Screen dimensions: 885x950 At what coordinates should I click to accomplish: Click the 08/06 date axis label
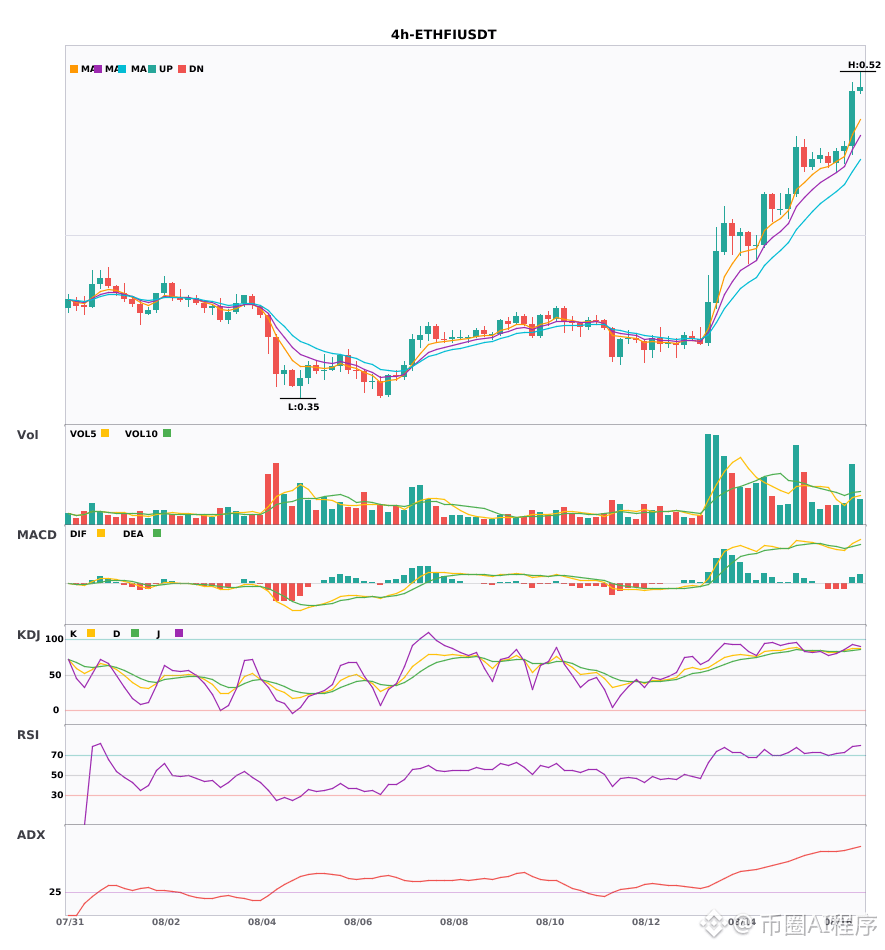[358, 922]
